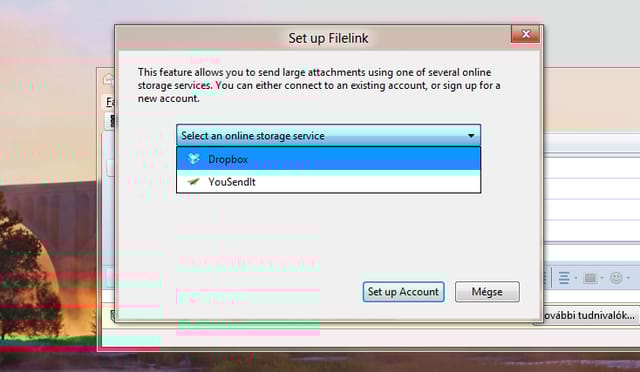The height and width of the screenshot is (372, 640).
Task: Insert smiley icon in background compose toolbar
Action: 616,278
